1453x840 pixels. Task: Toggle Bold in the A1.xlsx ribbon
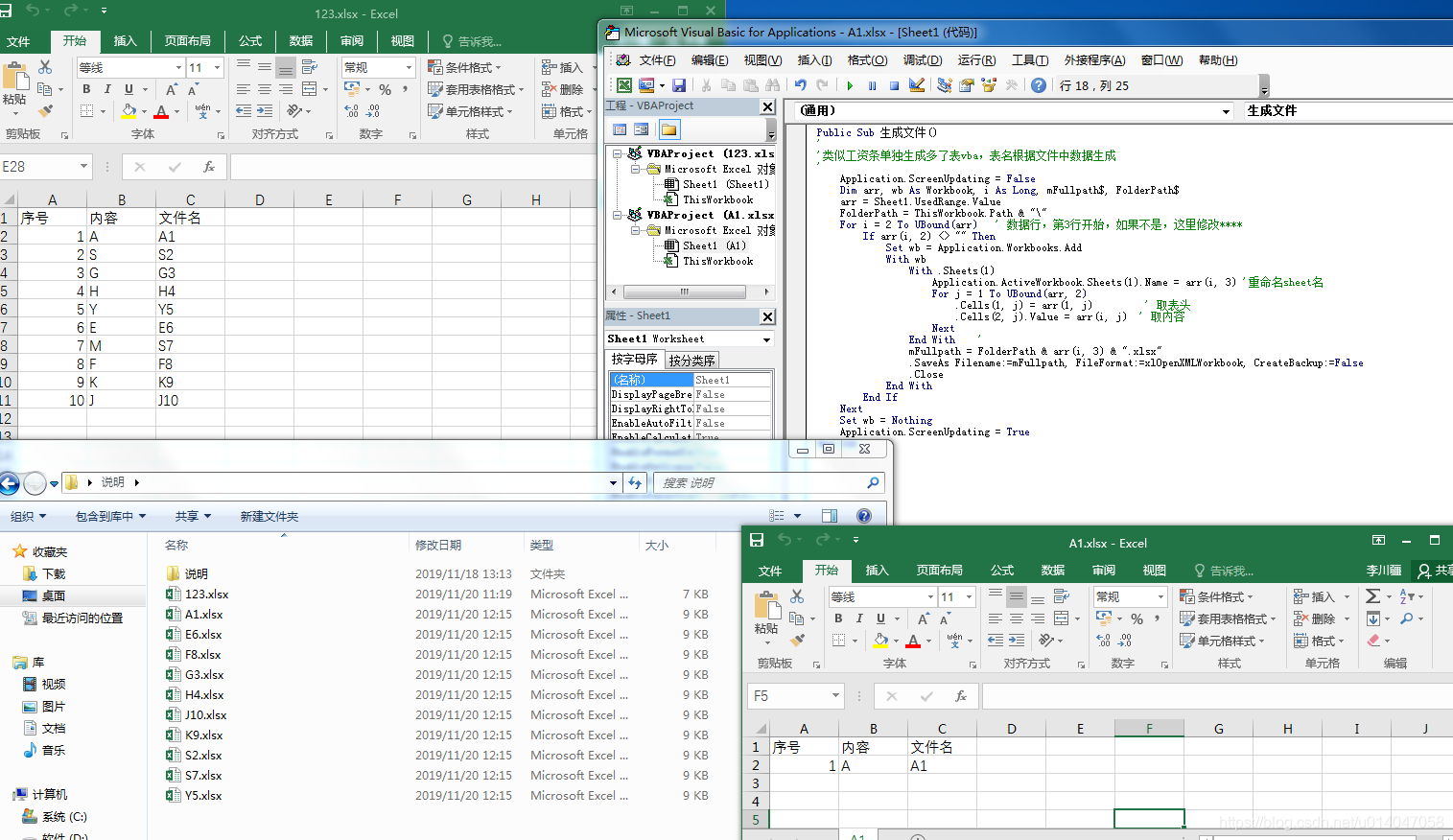[838, 618]
